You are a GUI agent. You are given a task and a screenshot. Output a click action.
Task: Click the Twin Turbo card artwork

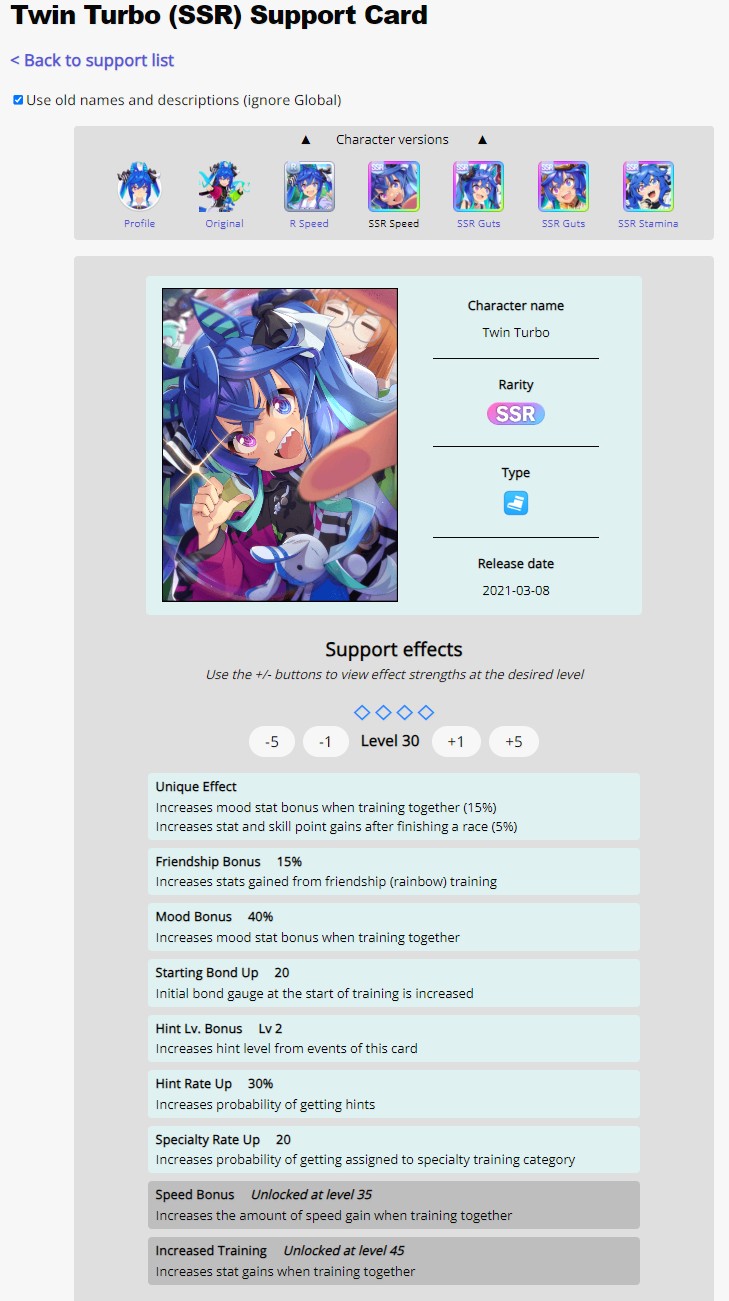click(x=280, y=445)
